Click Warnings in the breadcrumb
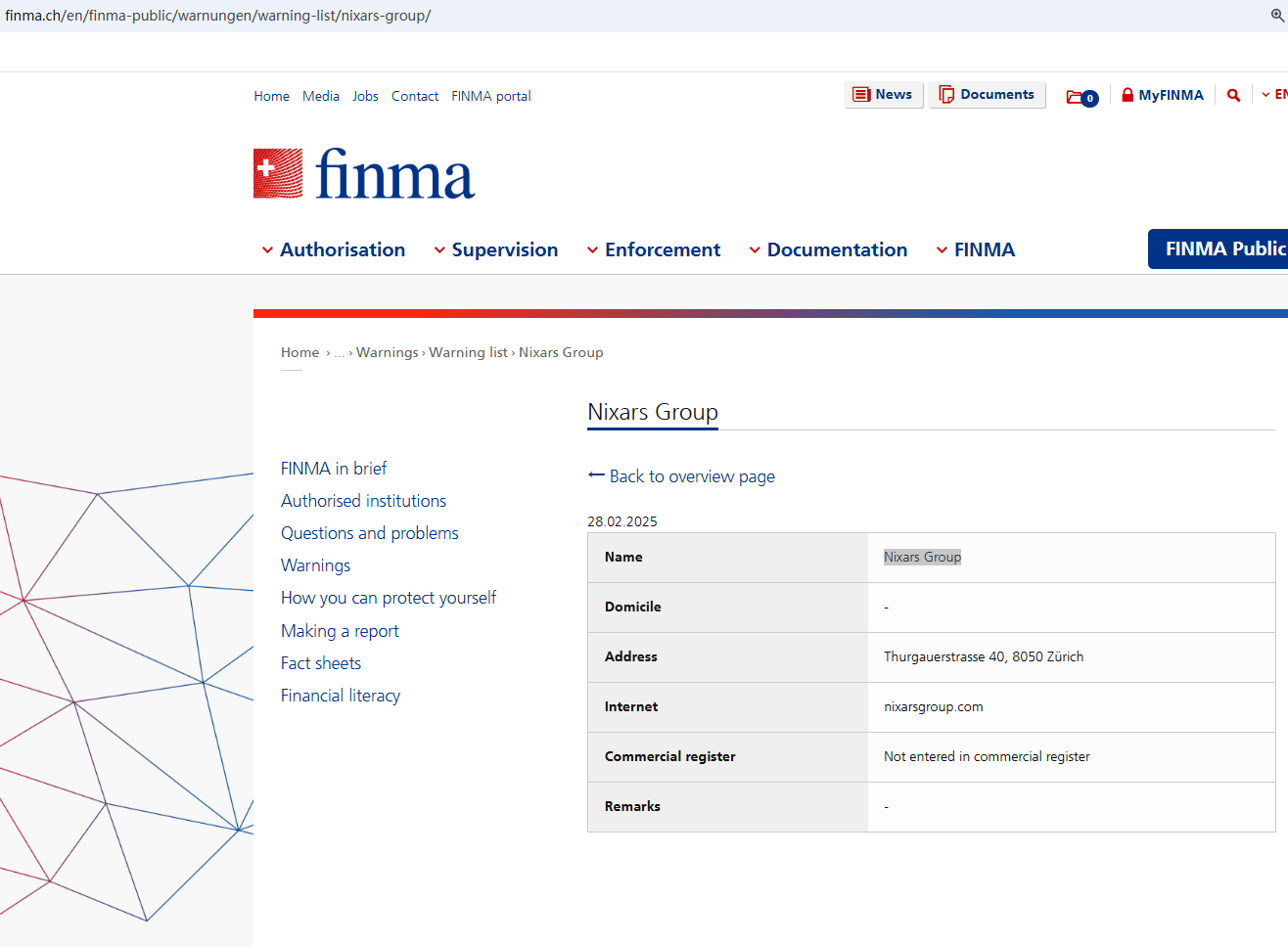 [387, 352]
